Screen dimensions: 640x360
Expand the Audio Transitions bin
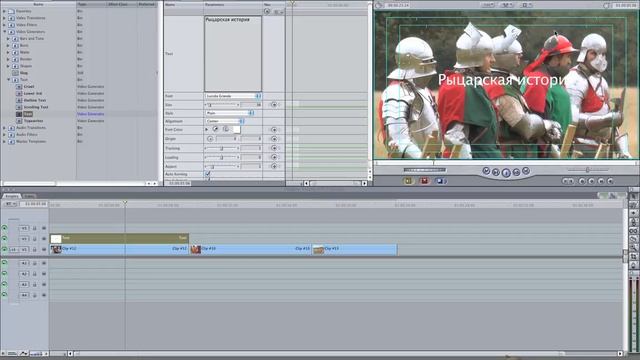(x=4, y=128)
